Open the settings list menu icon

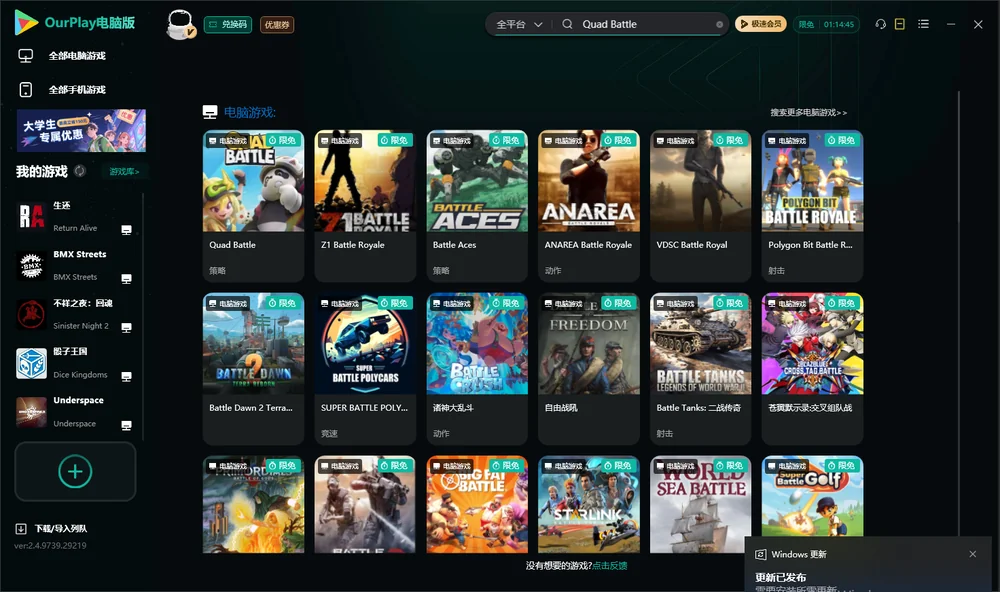click(x=923, y=24)
